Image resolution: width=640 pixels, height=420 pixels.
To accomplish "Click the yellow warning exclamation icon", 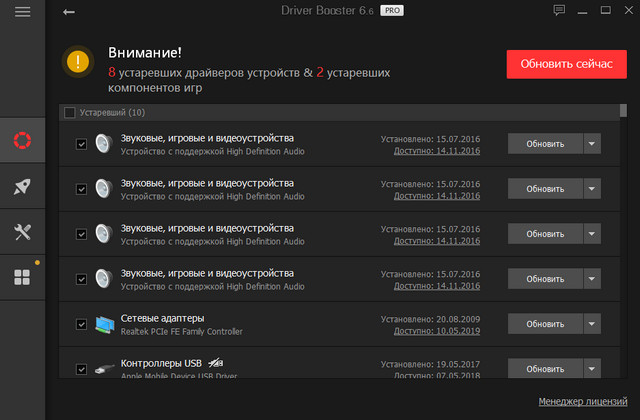I will click(78, 62).
